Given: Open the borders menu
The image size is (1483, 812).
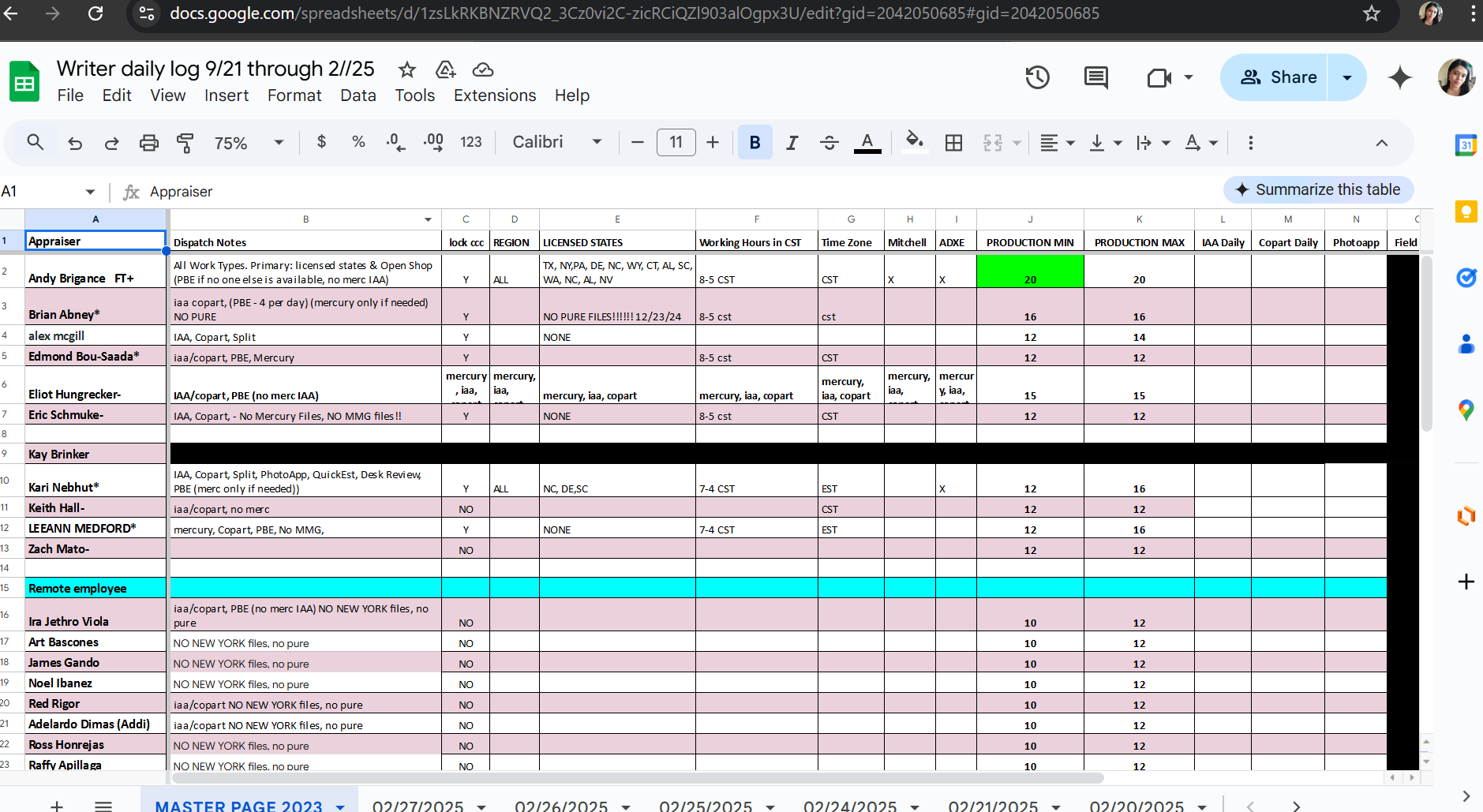Looking at the screenshot, I should tap(954, 142).
